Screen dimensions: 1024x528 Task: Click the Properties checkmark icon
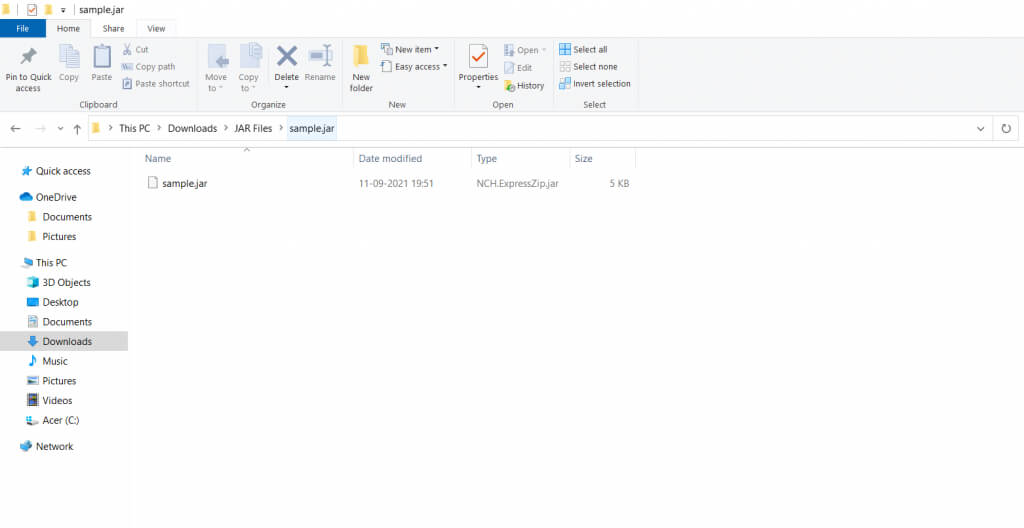pos(478,58)
